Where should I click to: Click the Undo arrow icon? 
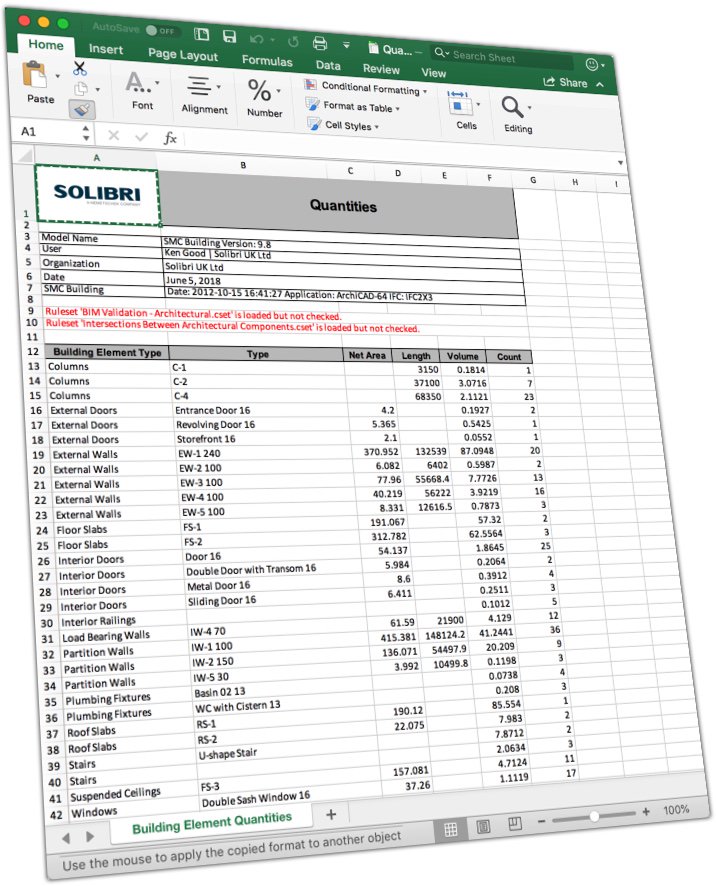tap(257, 39)
